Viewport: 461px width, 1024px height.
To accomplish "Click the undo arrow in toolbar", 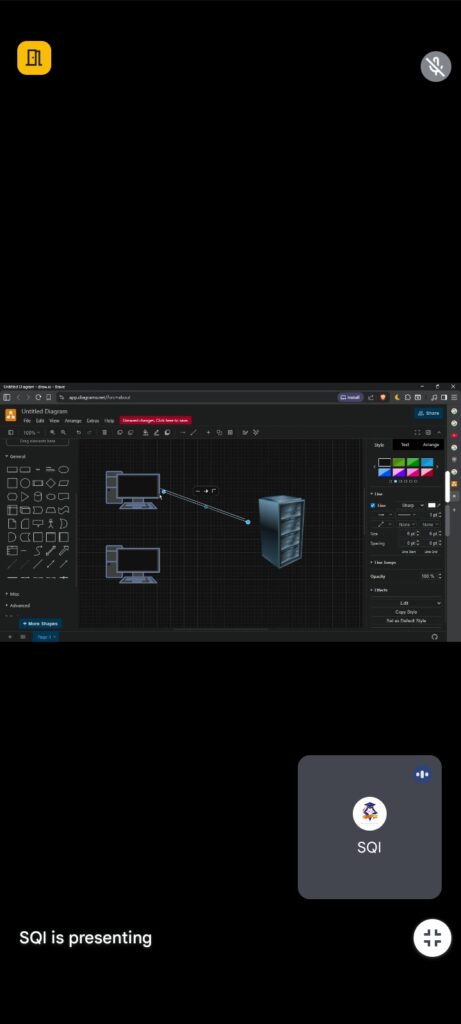I will [x=79, y=432].
